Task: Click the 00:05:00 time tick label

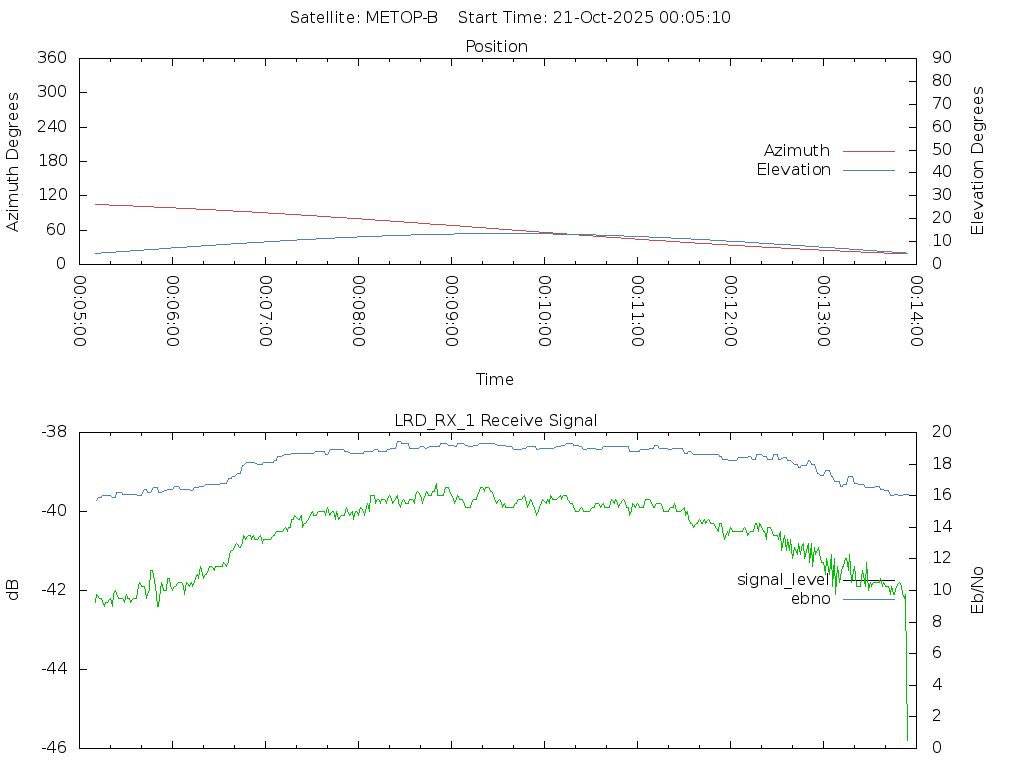Action: 80,311
